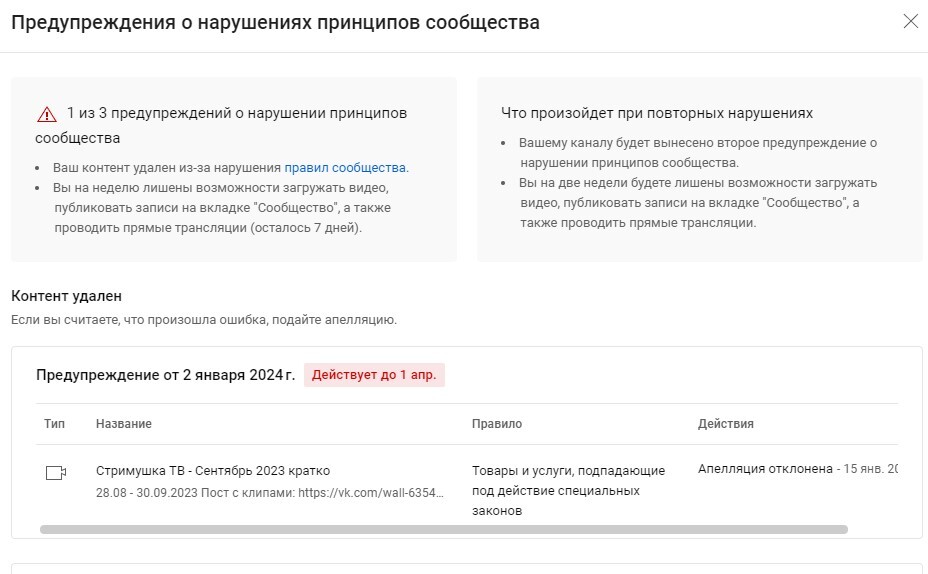Click the red warning triangle icon

click(x=47, y=114)
